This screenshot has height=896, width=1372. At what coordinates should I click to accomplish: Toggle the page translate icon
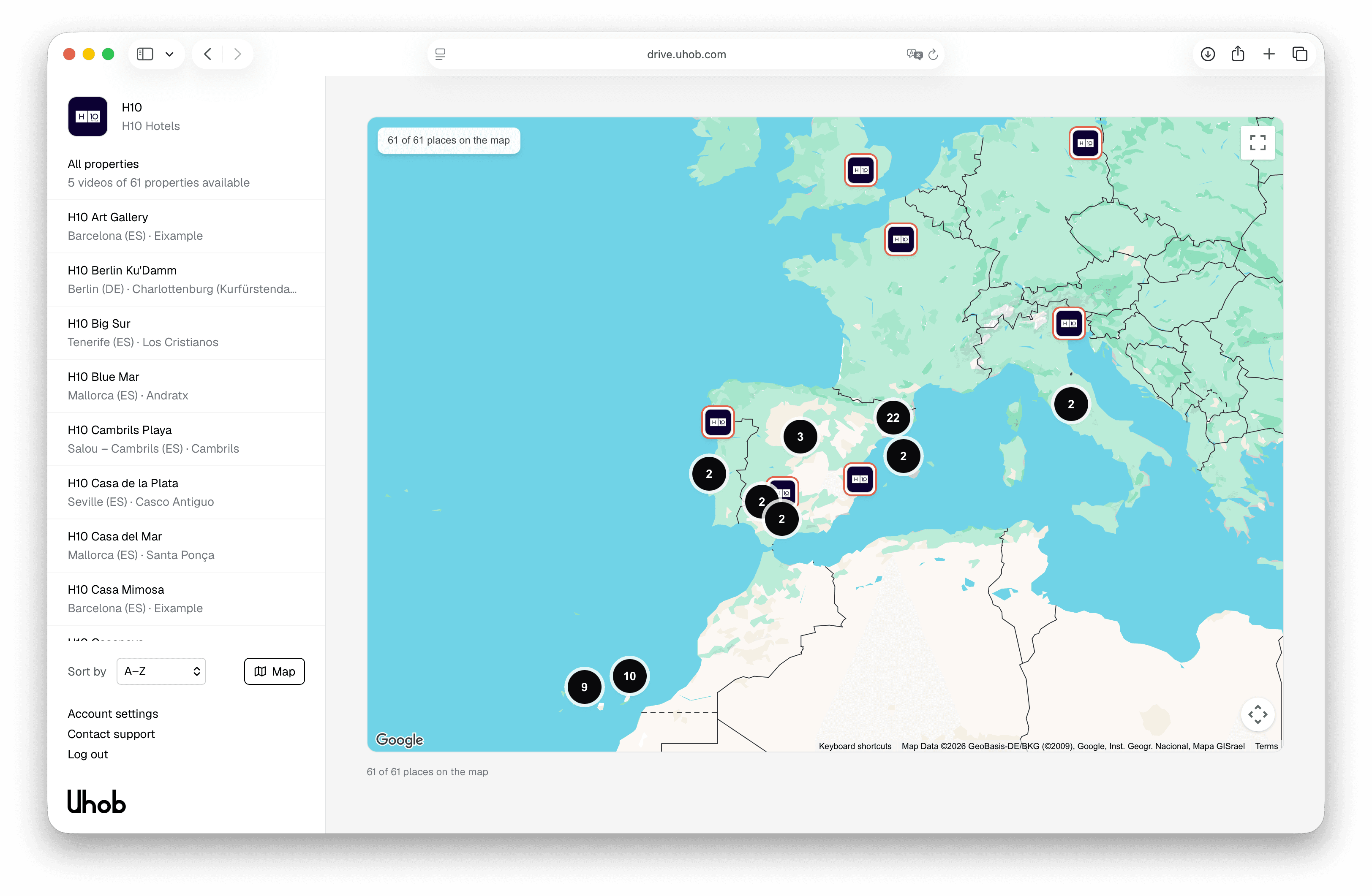click(914, 54)
